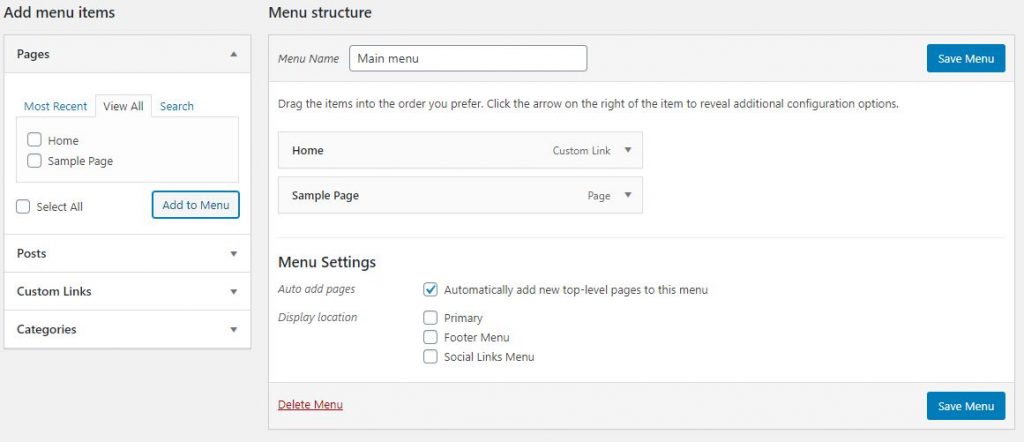1024x442 pixels.
Task: Check the Home page checkbox
Action: (x=35, y=140)
